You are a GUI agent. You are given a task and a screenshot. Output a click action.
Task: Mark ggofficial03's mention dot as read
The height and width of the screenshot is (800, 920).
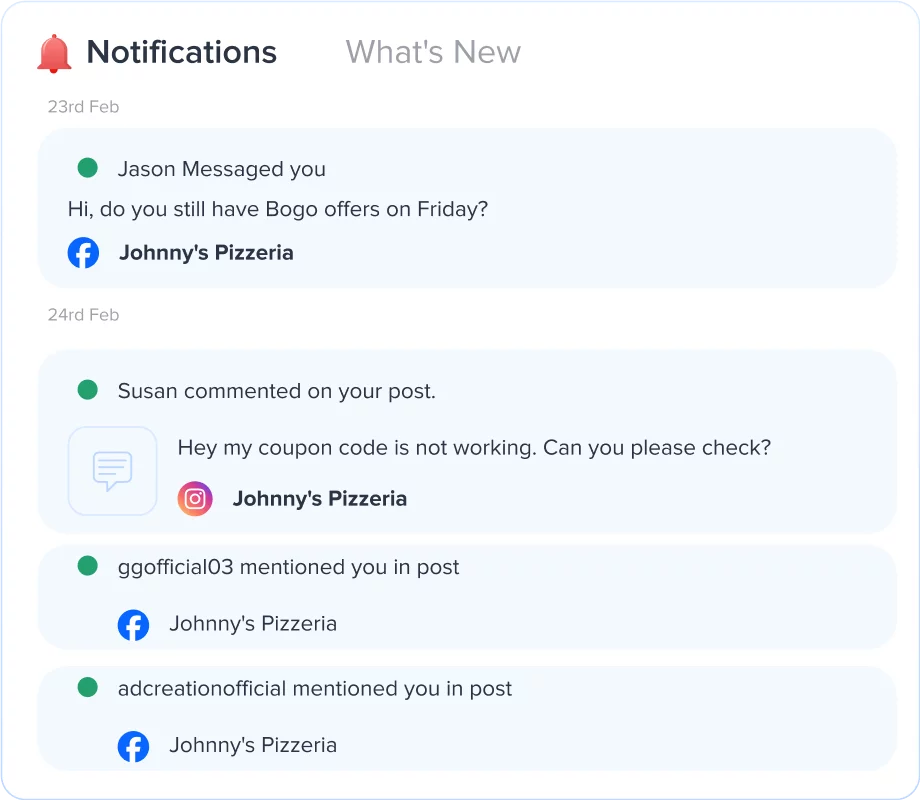coord(87,567)
